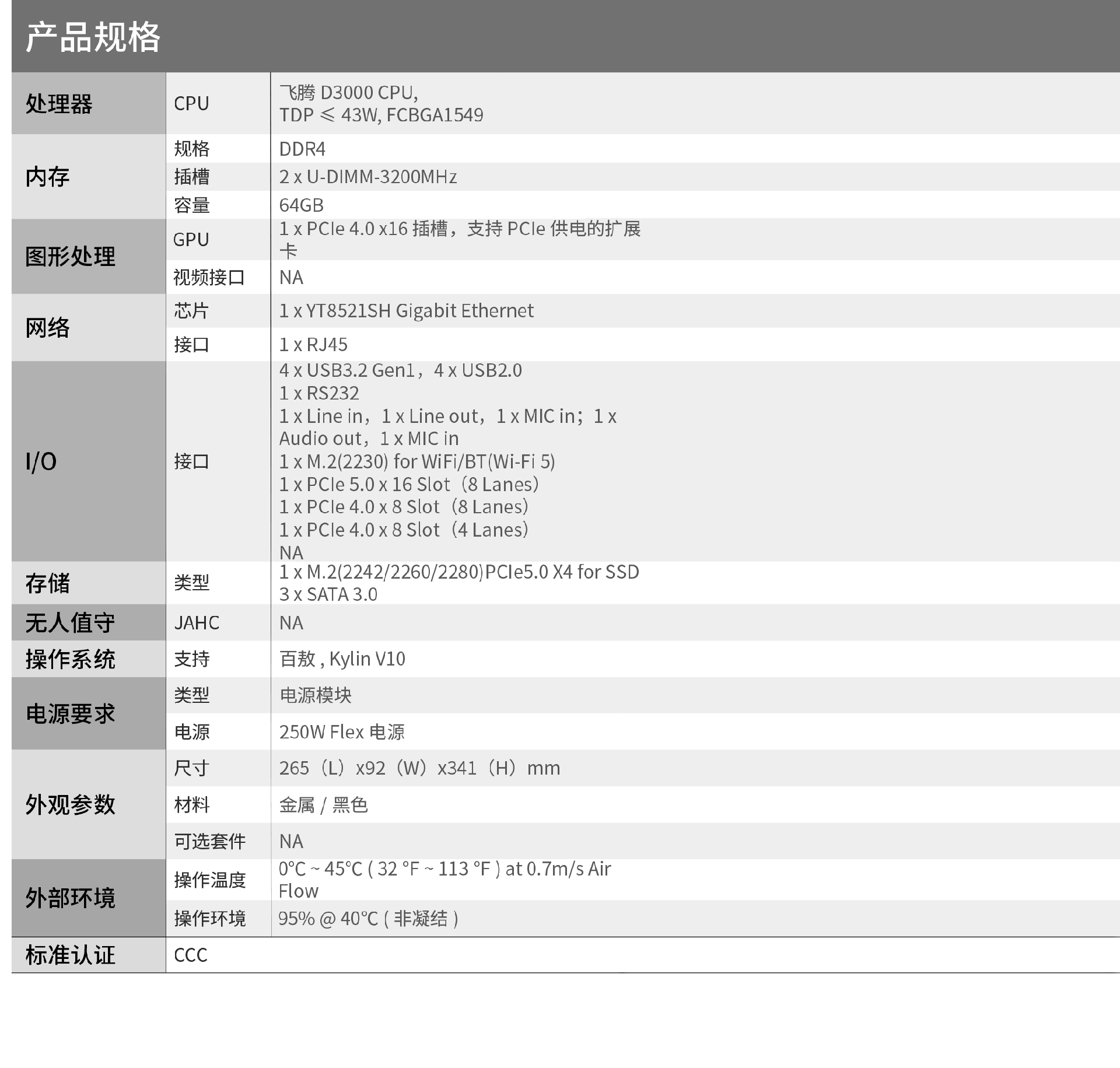Select the 64GB capacity value
Image resolution: width=1120 pixels, height=1068 pixels.
[x=301, y=205]
